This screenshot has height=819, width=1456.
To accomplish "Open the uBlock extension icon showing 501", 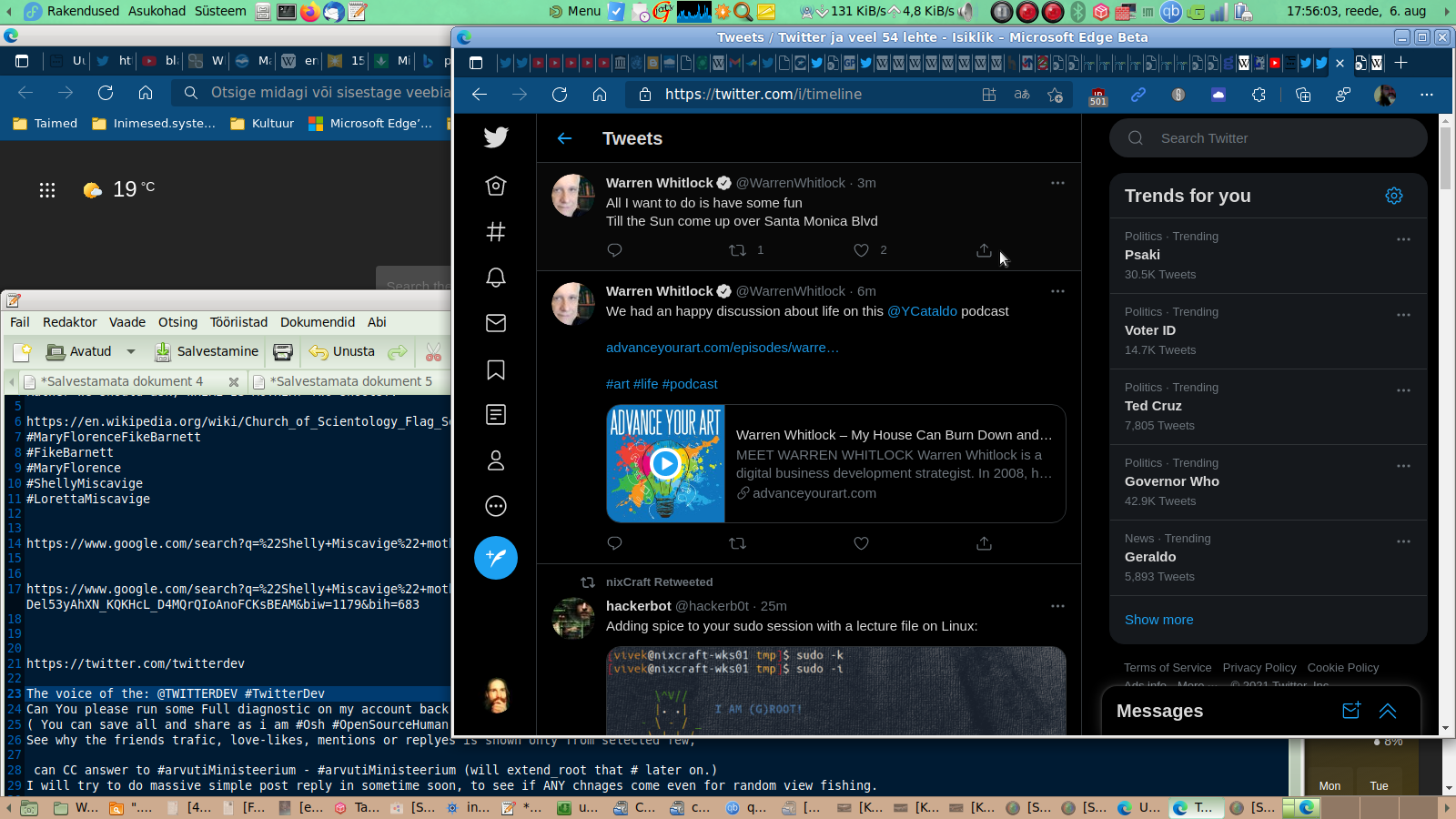I will [1098, 96].
